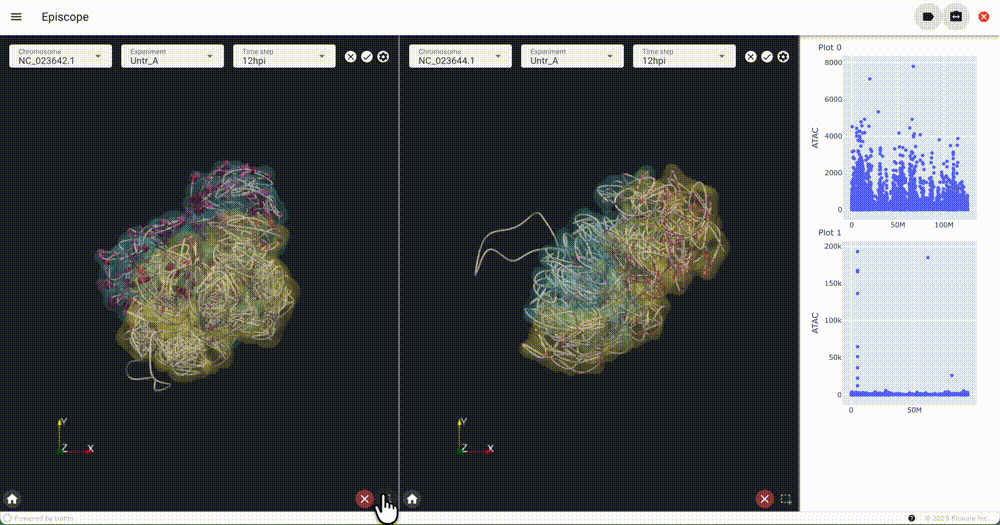
Task: Click left view checkmark apply icon
Action: point(367,57)
